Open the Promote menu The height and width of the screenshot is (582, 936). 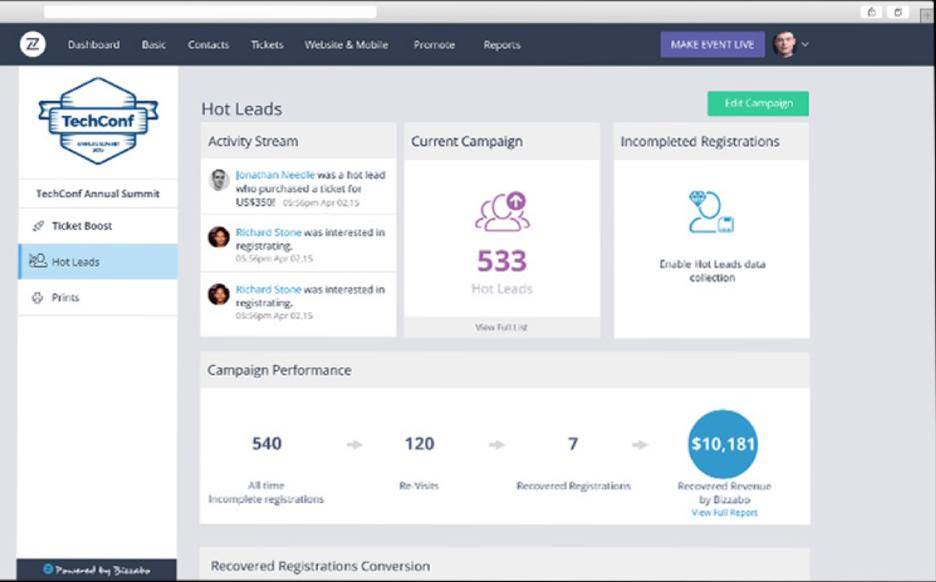(434, 45)
